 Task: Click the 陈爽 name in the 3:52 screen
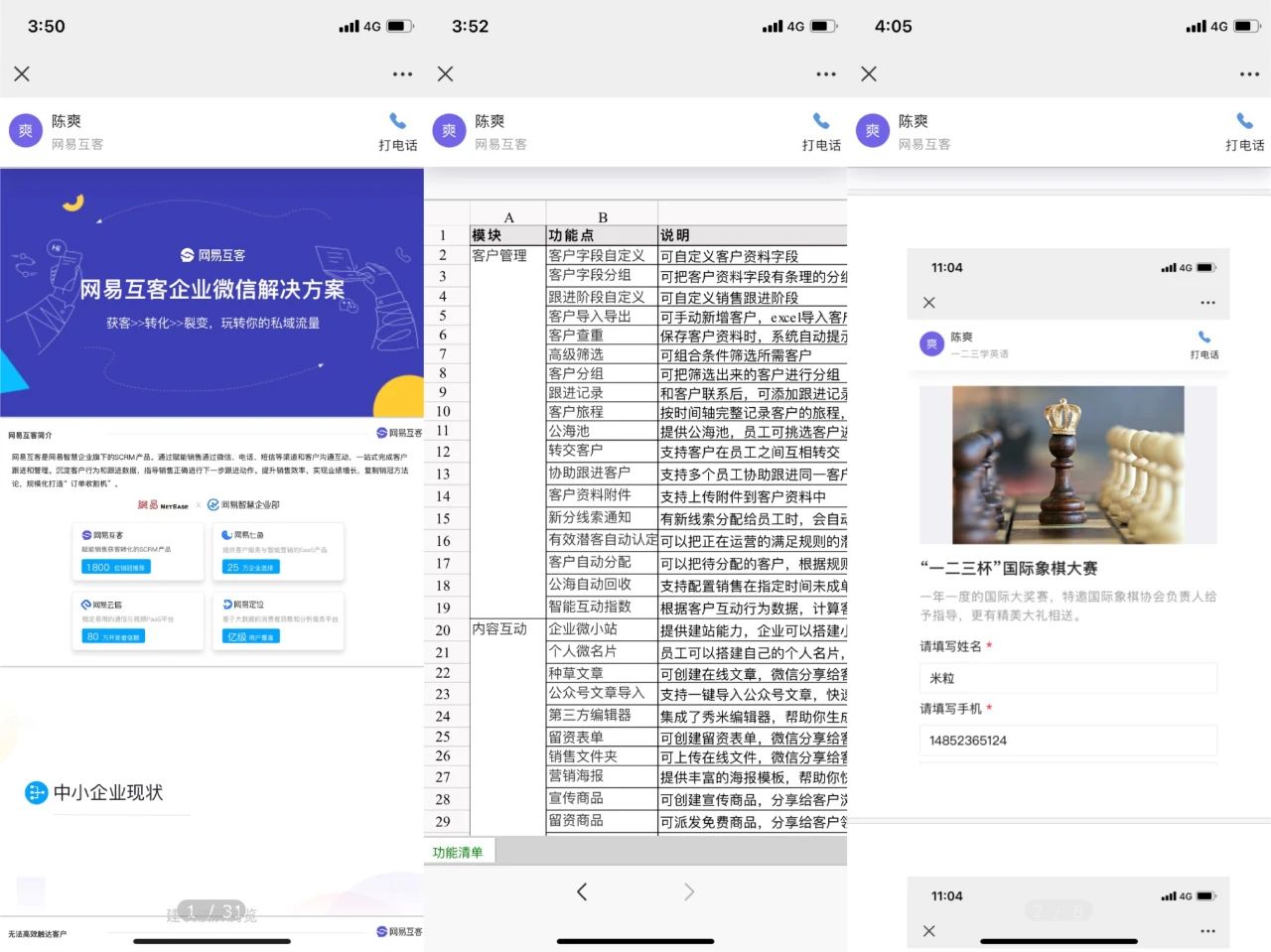[490, 121]
